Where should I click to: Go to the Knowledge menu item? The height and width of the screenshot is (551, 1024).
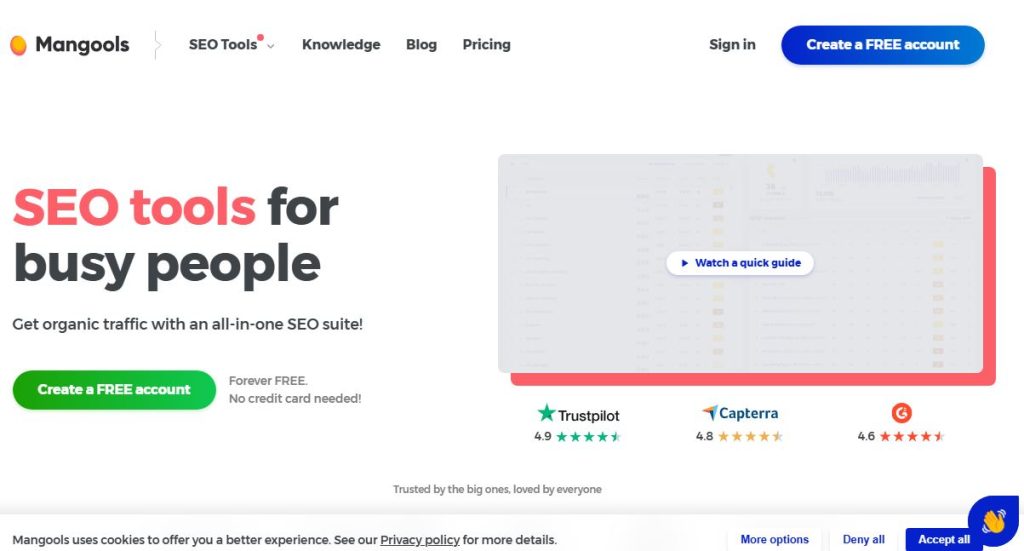(x=341, y=45)
